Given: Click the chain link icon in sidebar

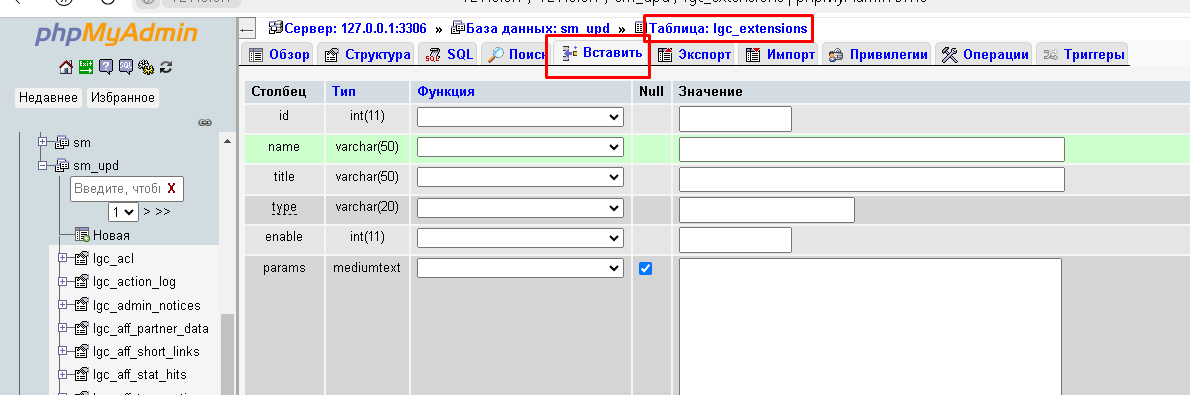Looking at the screenshot, I should pyautogui.click(x=204, y=122).
